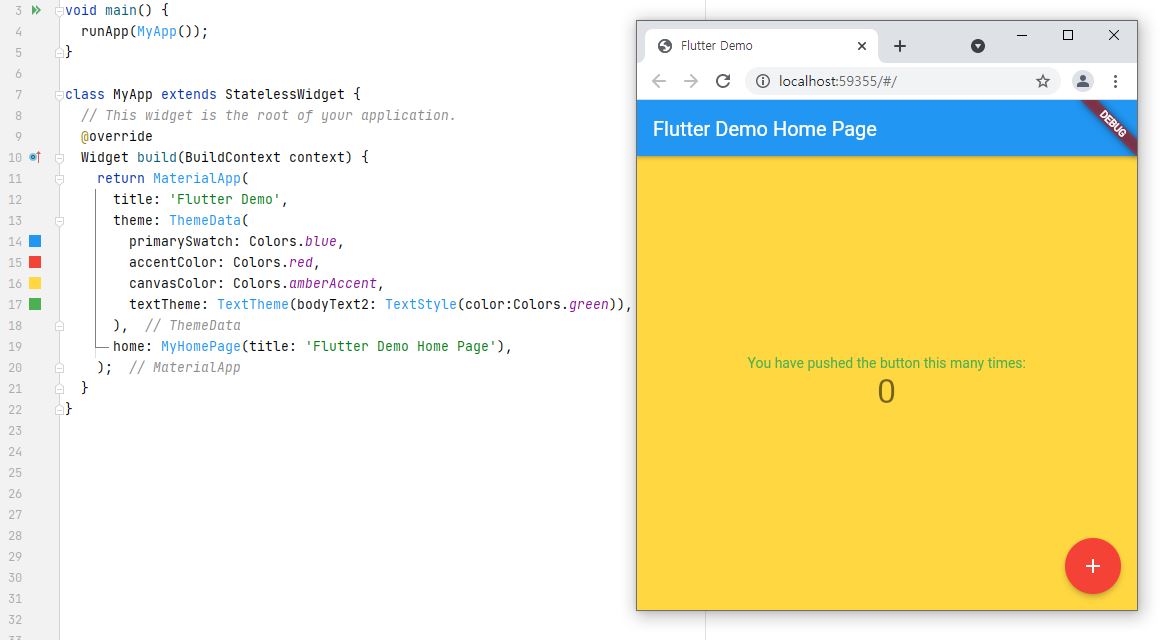Open Chrome three-dot menu

coord(1115,81)
